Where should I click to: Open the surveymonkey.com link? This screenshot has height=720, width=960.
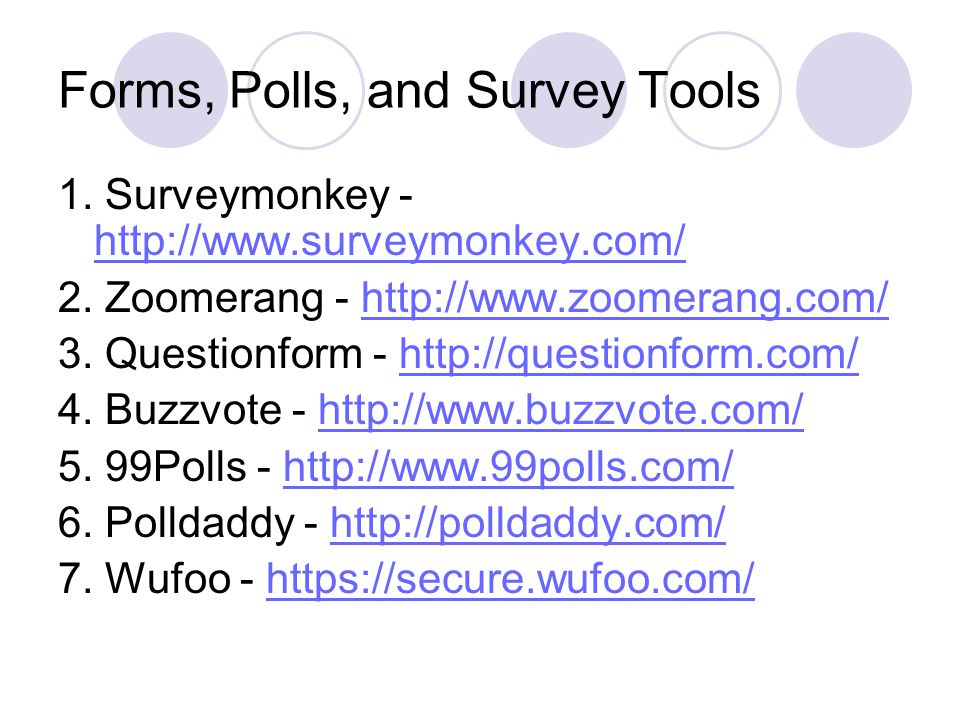(x=389, y=242)
